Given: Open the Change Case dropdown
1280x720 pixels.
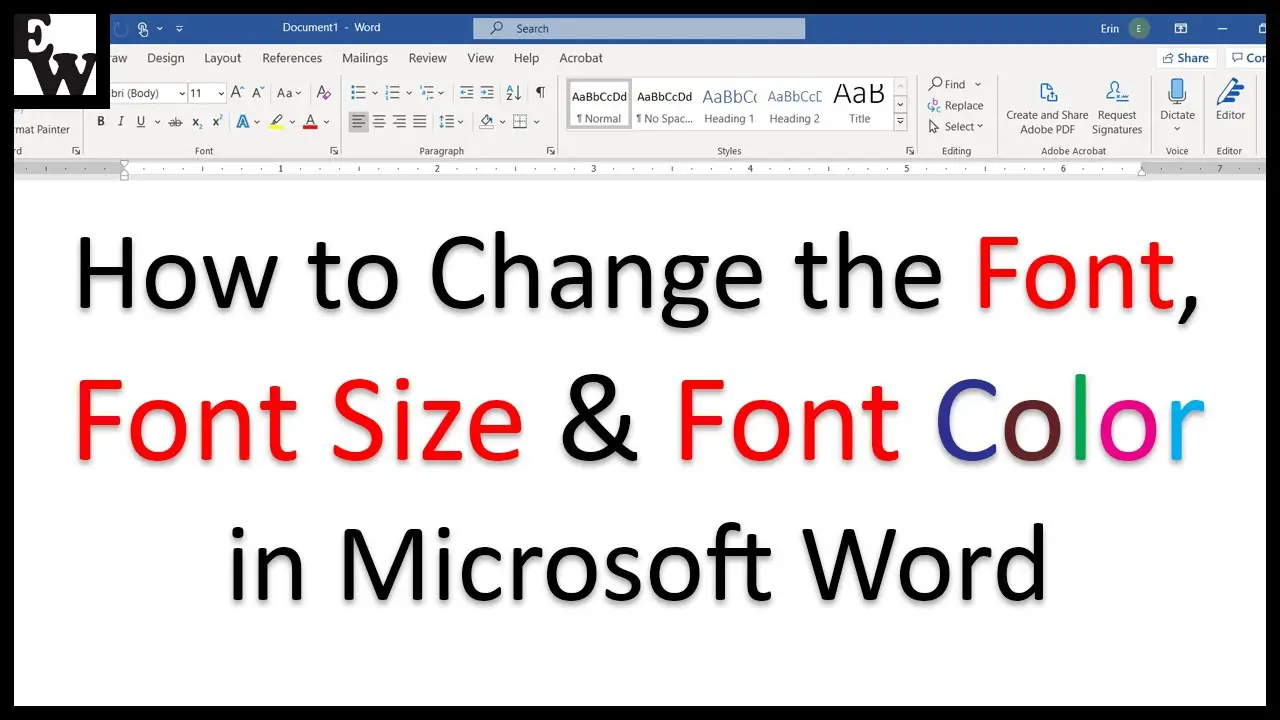Looking at the screenshot, I should pyautogui.click(x=289, y=93).
